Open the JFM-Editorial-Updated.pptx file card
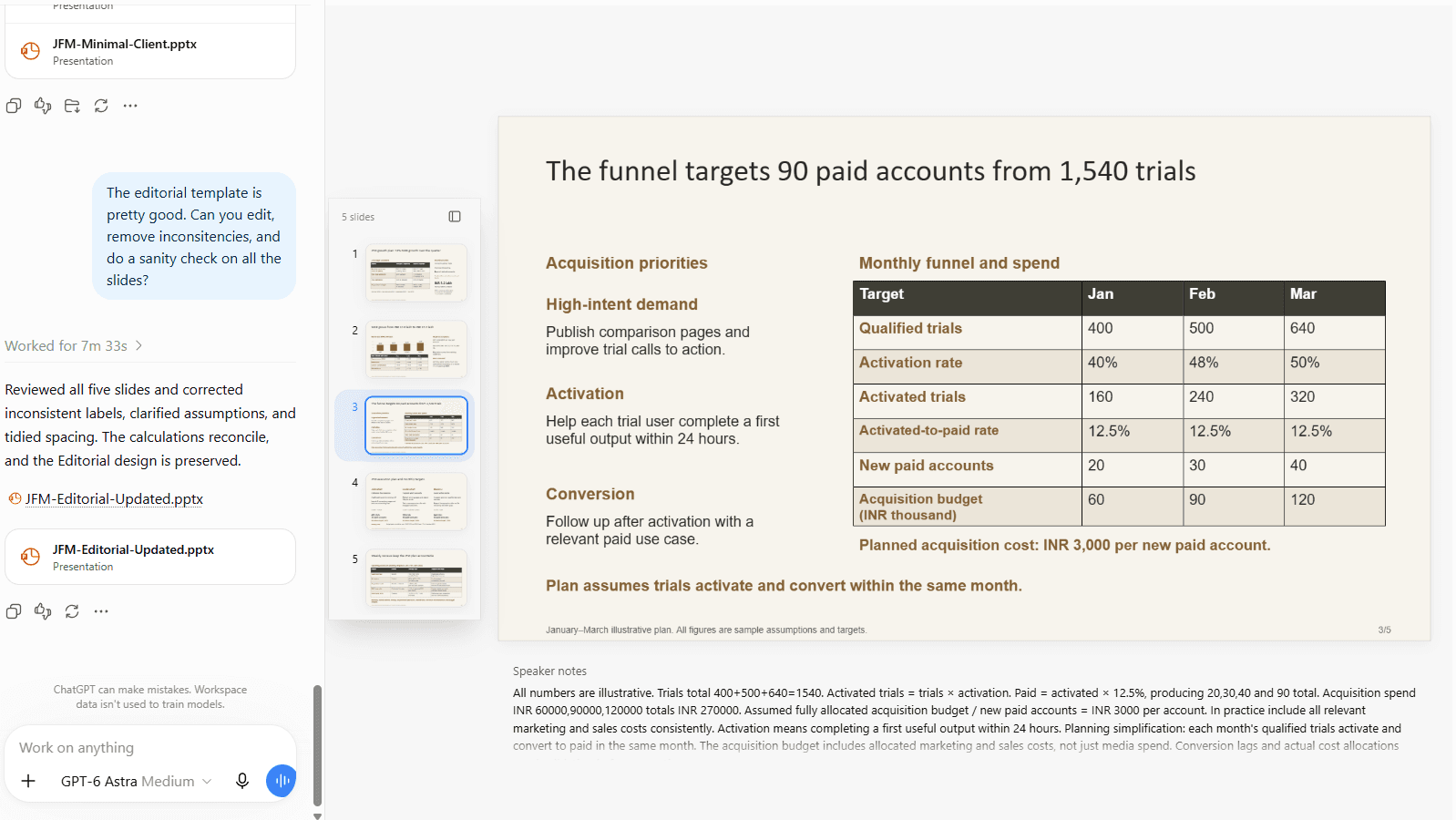1456x820 pixels. click(x=150, y=557)
